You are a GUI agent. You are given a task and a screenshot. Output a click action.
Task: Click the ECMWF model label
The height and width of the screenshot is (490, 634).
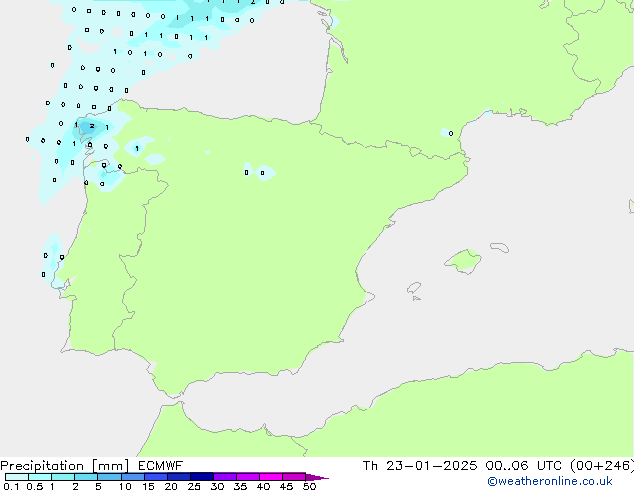point(161,466)
